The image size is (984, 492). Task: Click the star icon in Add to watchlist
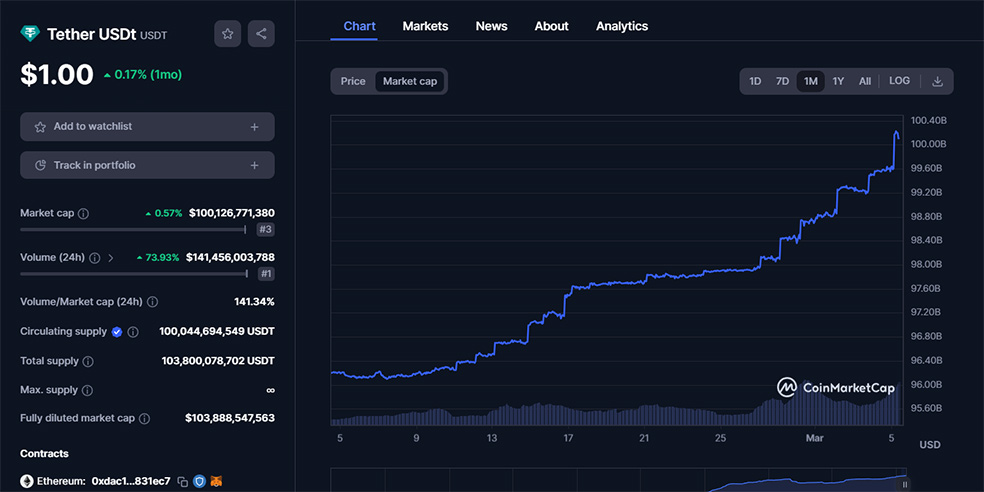point(40,127)
